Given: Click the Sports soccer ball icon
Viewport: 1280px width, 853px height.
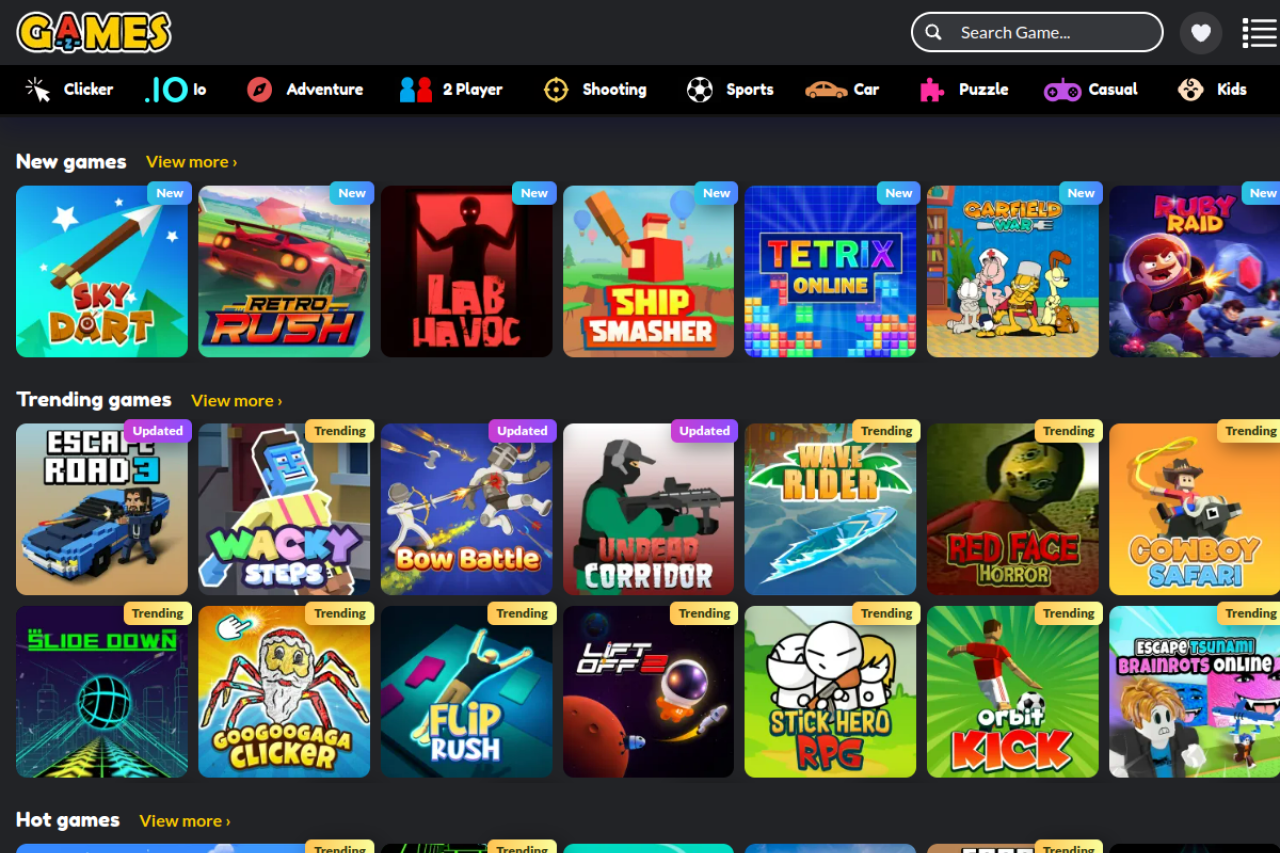Looking at the screenshot, I should [x=700, y=90].
